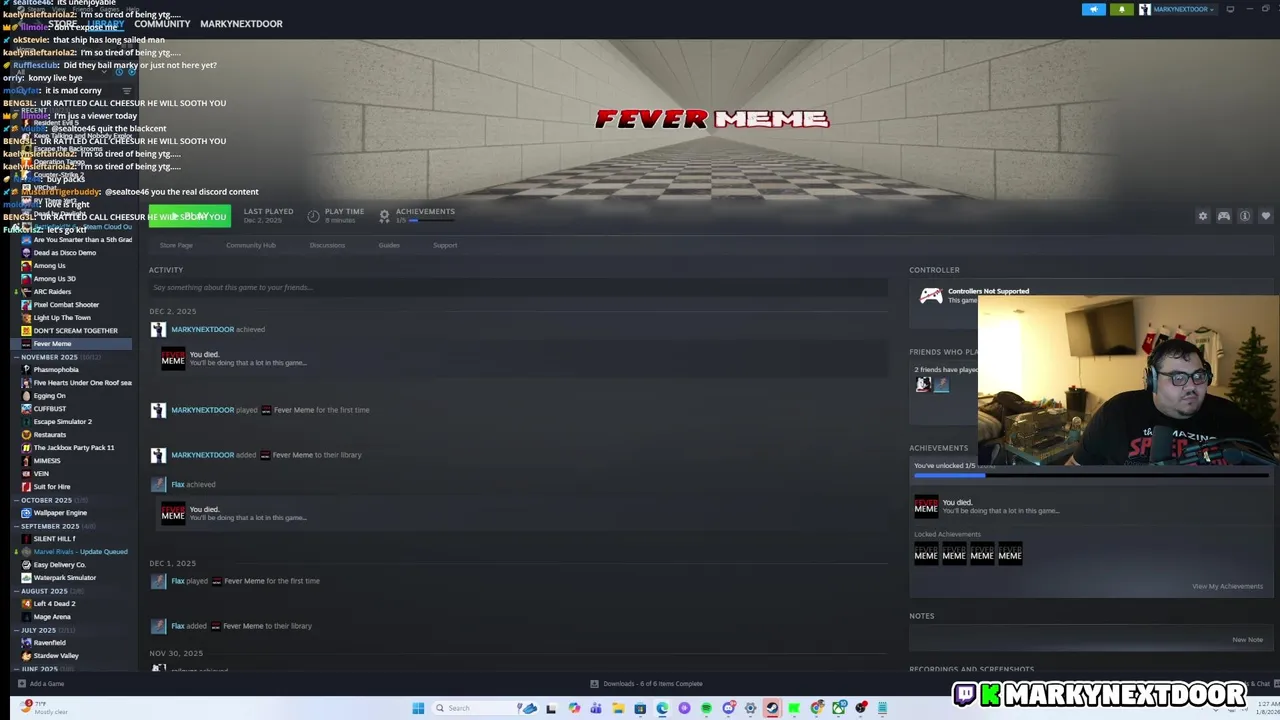Open Windows Start button on taskbar

pyautogui.click(x=418, y=708)
